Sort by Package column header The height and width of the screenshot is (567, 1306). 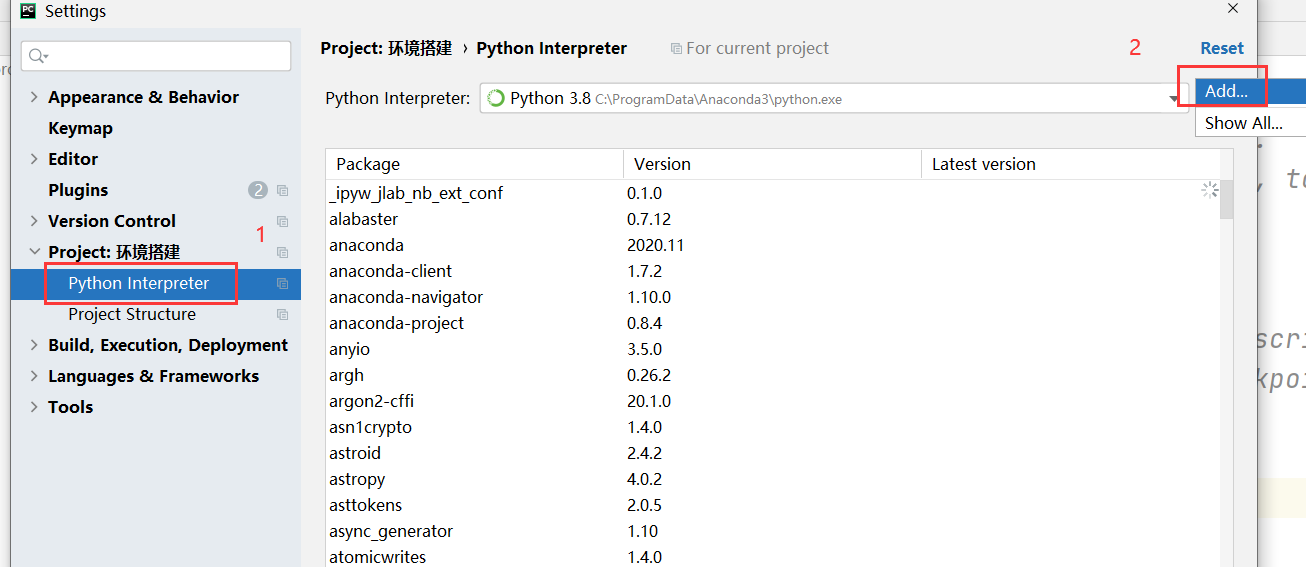point(474,164)
